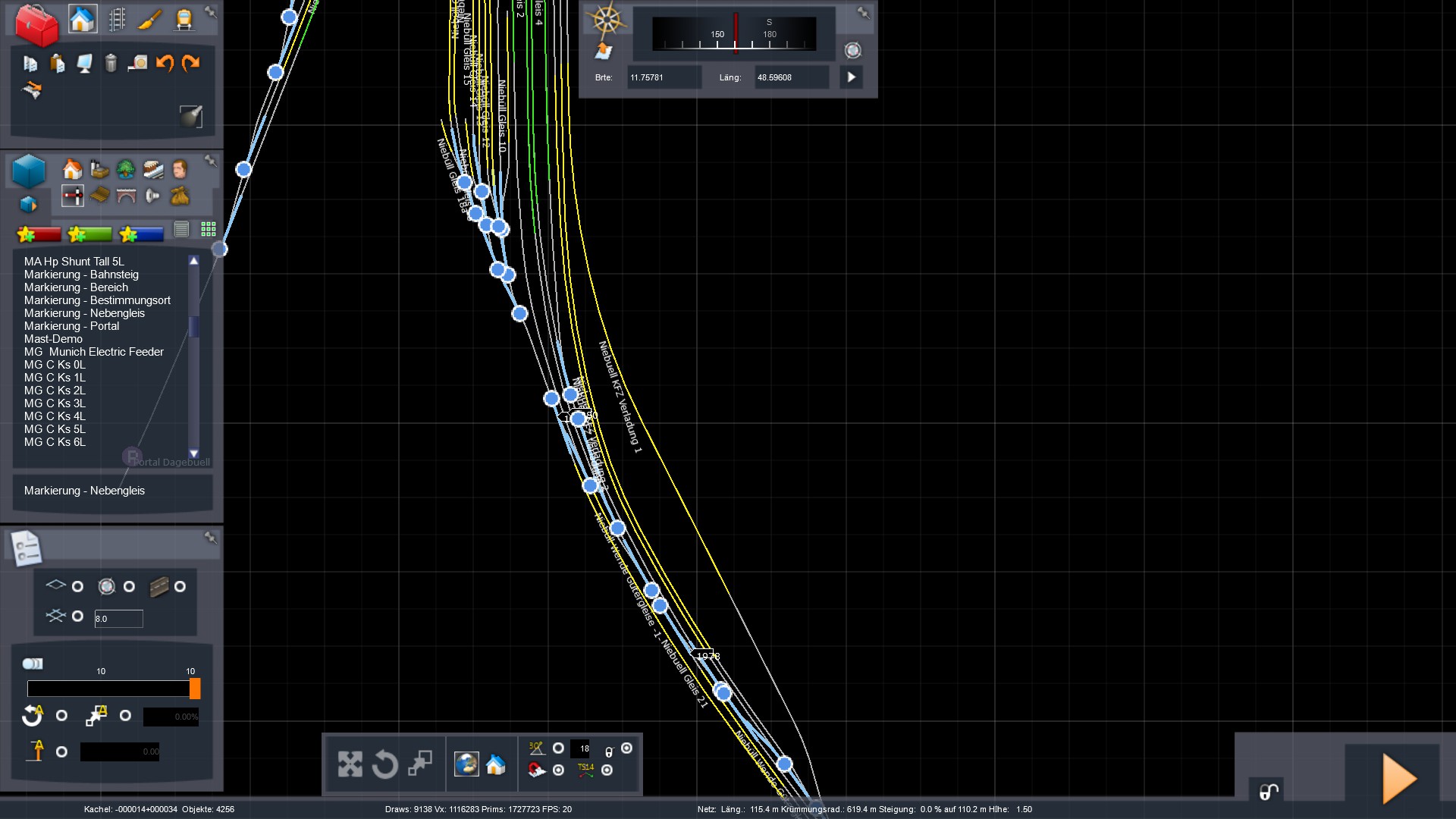This screenshot has height=819, width=1456.
Task: Click the compass rose icon
Action: point(607,20)
